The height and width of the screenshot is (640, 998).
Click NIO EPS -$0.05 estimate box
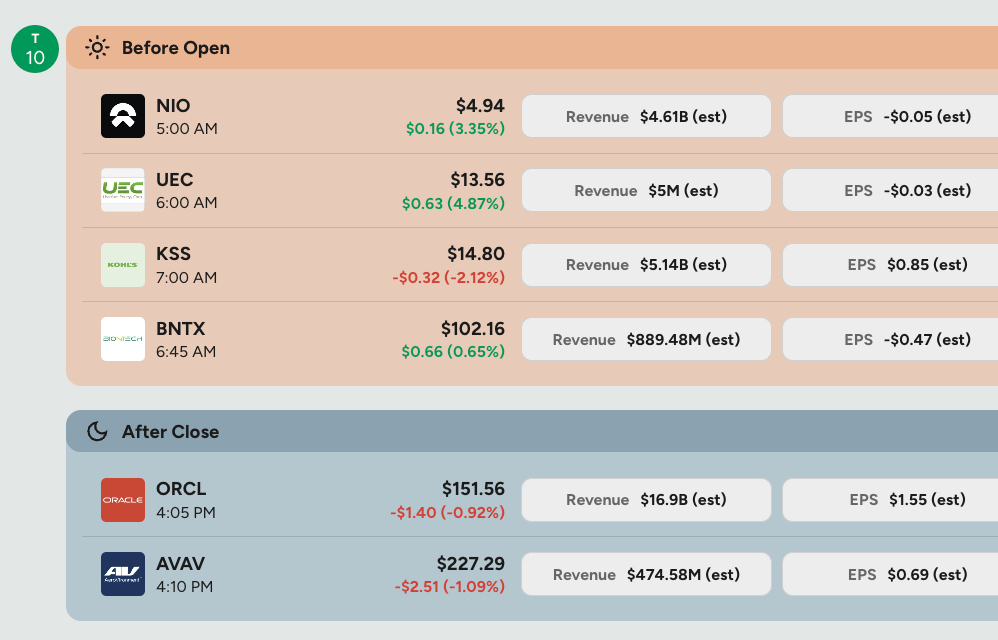[890, 116]
